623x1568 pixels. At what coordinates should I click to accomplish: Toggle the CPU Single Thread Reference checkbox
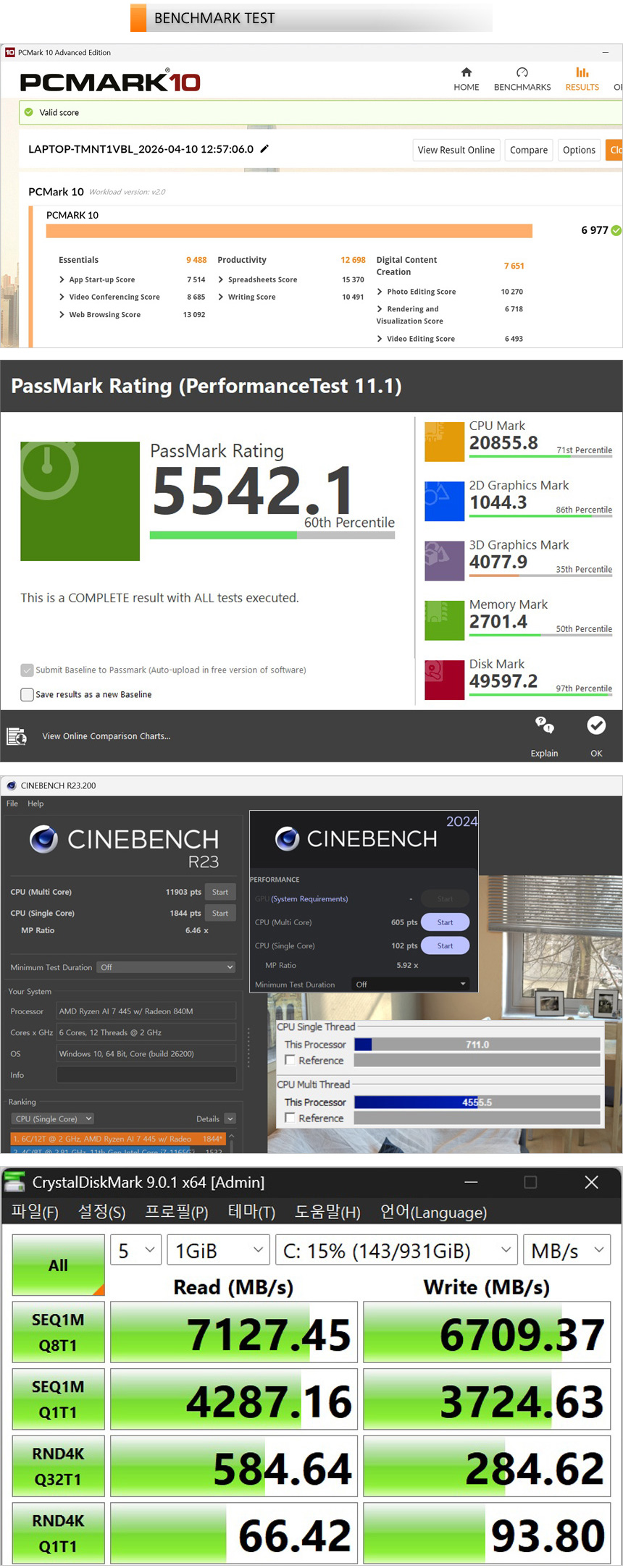(290, 1060)
